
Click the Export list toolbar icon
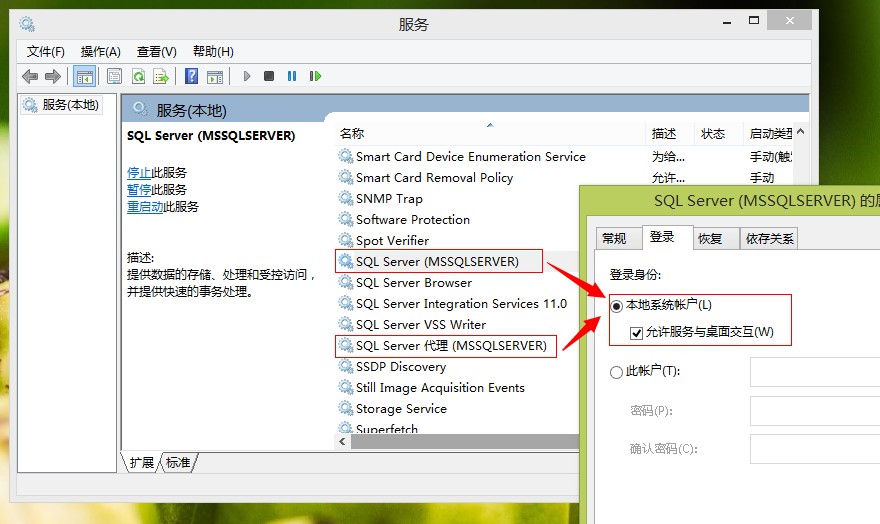[161, 76]
